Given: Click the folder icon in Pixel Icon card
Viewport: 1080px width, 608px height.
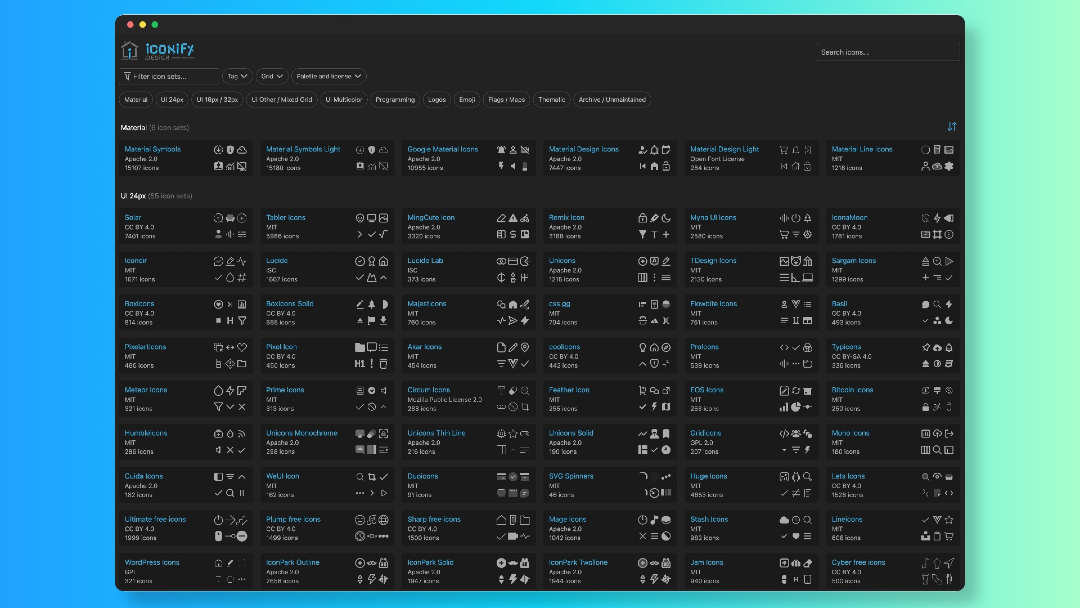Looking at the screenshot, I should [360, 348].
